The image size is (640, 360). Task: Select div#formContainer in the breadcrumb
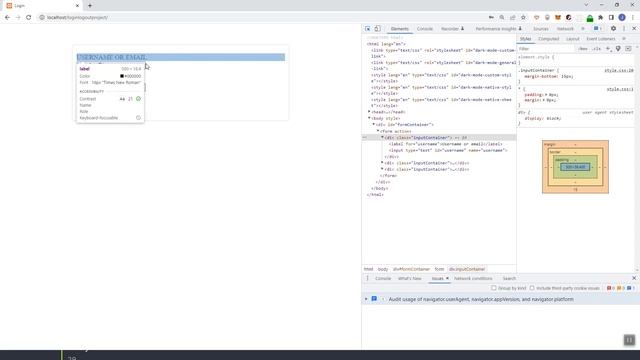[411, 269]
